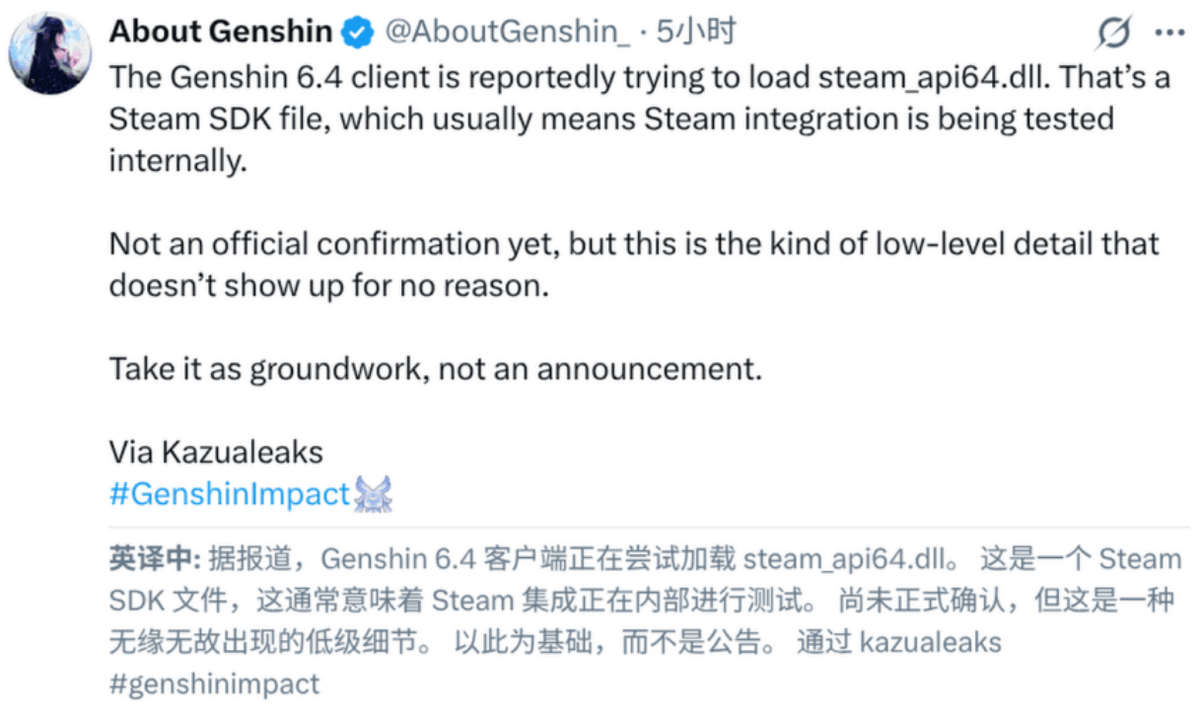The image size is (1200, 719).
Task: Click the "Take it as groundwork" sentence
Action: point(435,369)
